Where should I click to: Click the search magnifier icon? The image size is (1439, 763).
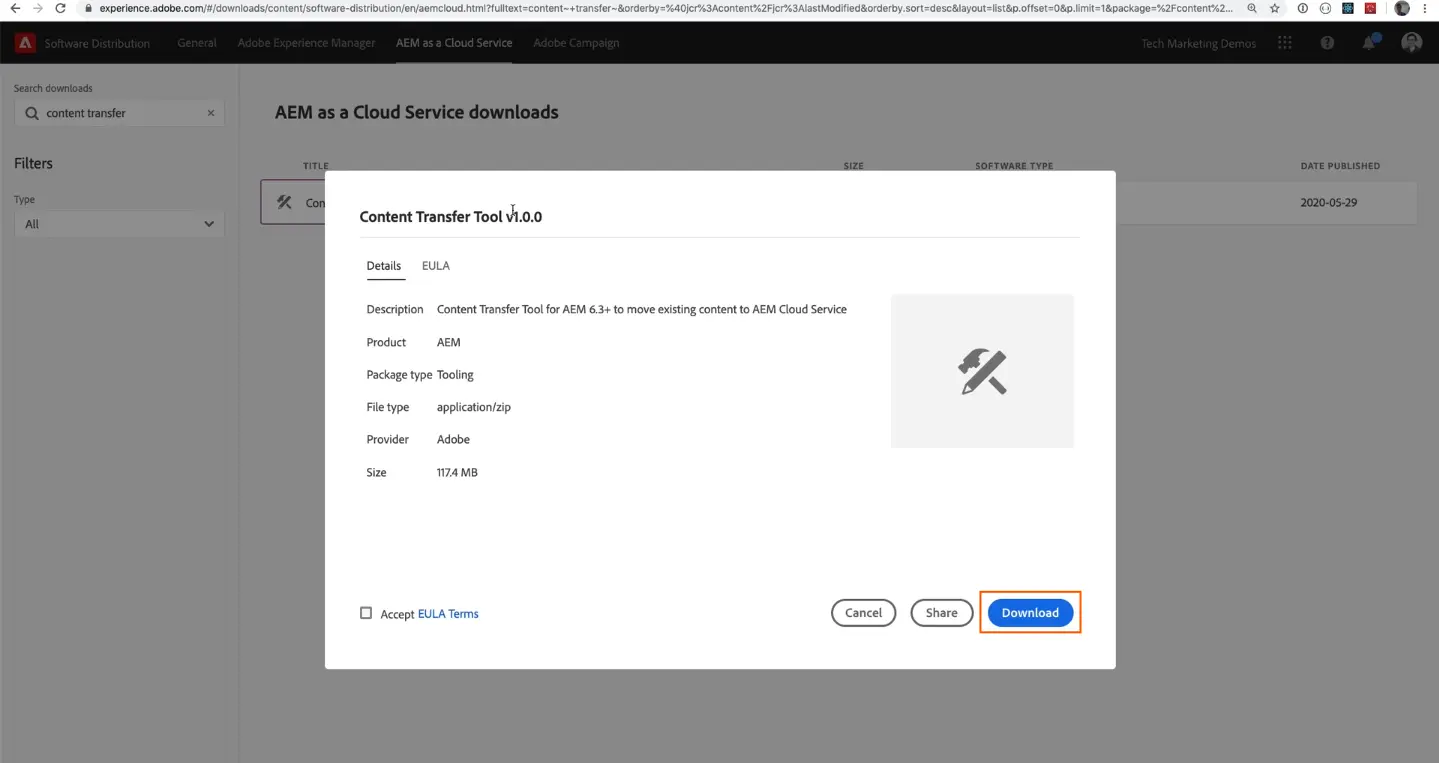pyautogui.click(x=32, y=113)
